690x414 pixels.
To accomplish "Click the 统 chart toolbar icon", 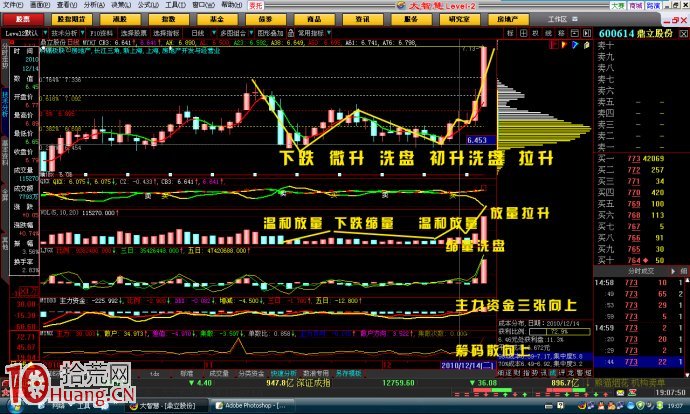I will click(548, 33).
